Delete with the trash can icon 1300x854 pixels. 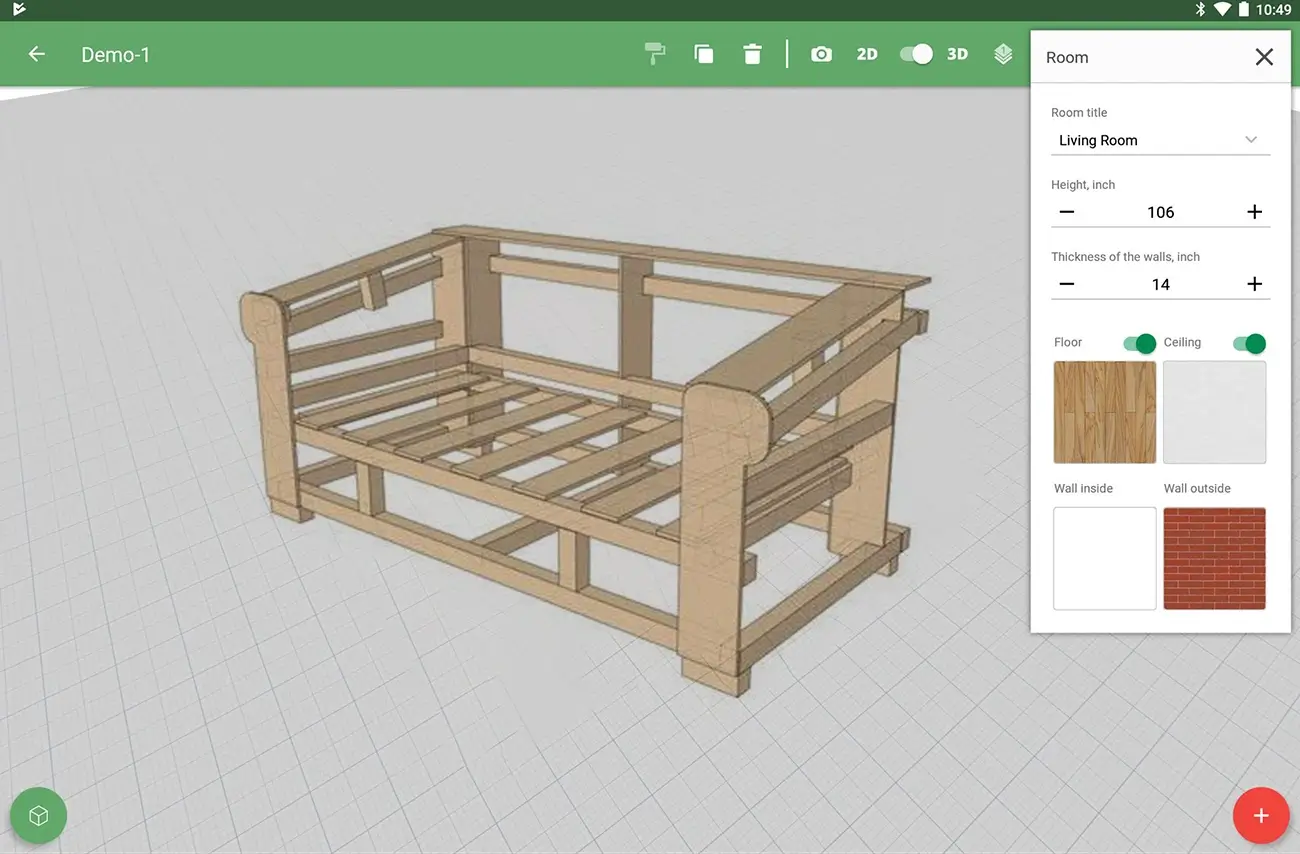tap(753, 54)
